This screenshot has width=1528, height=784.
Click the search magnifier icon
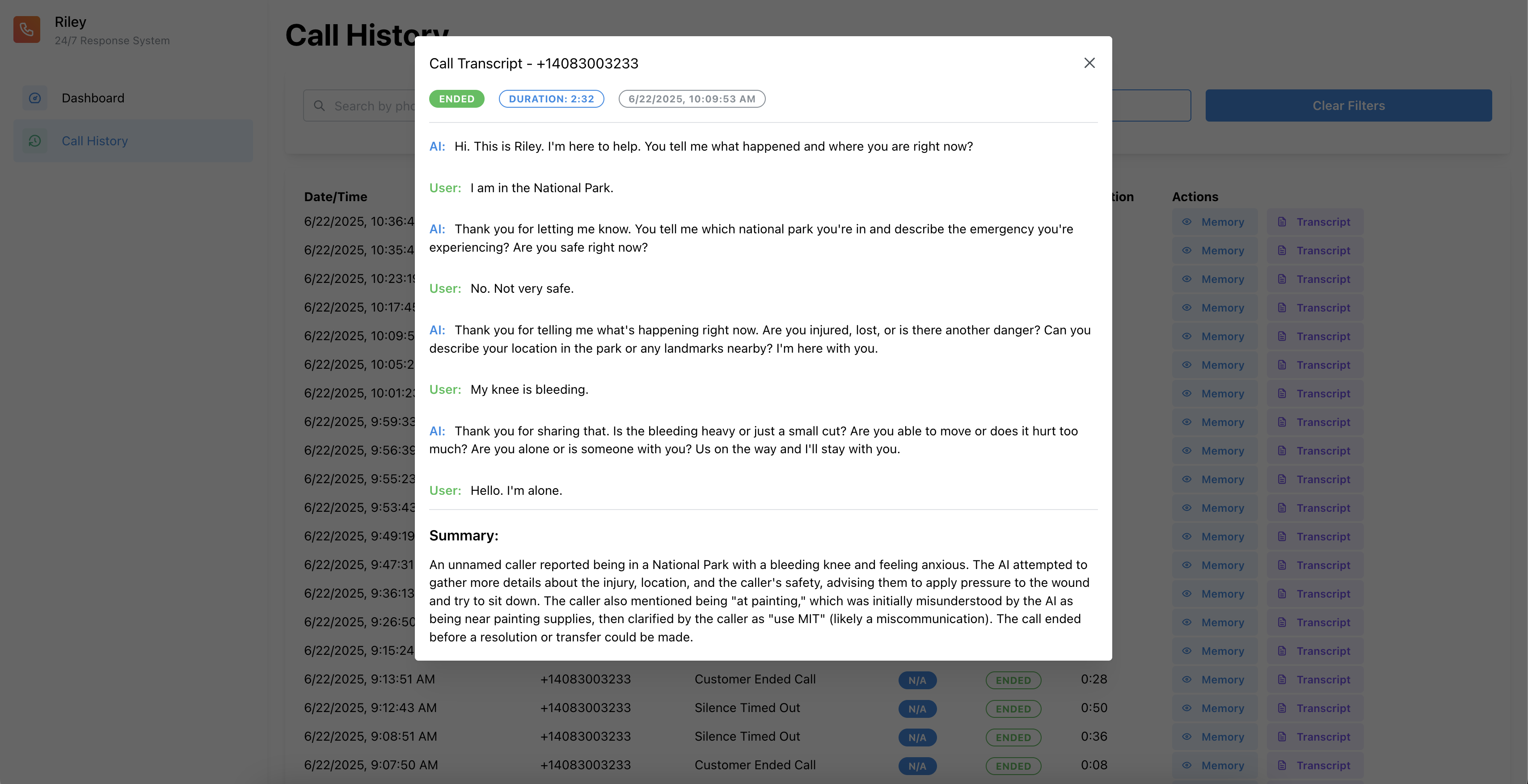click(x=319, y=105)
